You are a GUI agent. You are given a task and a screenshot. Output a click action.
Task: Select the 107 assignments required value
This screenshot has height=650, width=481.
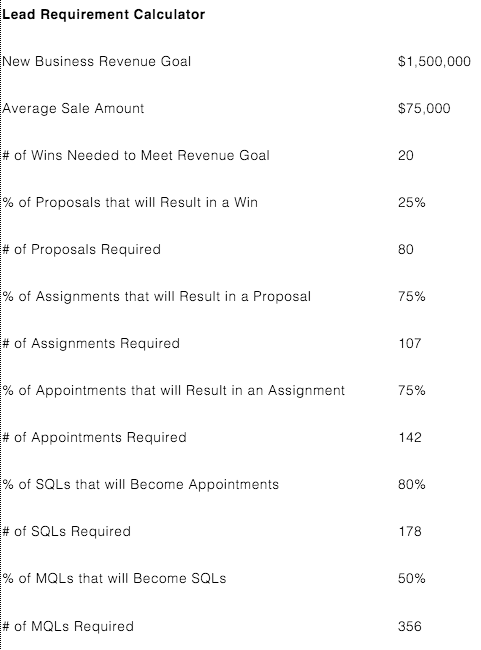click(410, 343)
